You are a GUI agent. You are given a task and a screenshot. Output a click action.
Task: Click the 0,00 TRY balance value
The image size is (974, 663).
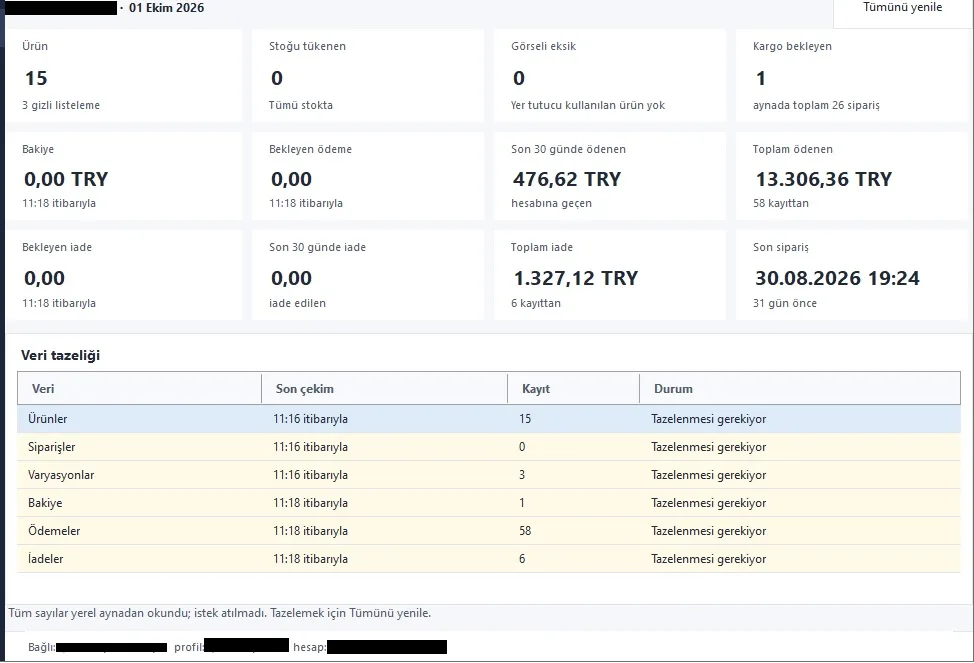tap(66, 179)
